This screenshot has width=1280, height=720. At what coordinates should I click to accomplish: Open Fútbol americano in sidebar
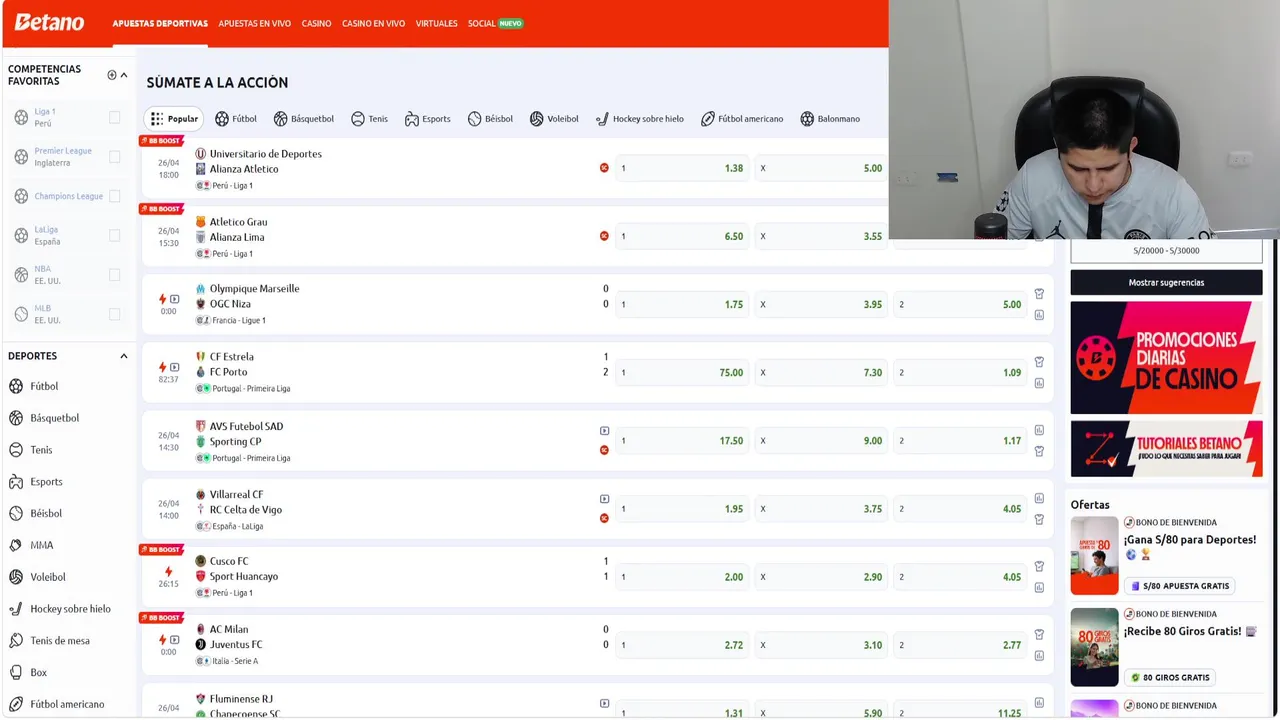coord(68,704)
